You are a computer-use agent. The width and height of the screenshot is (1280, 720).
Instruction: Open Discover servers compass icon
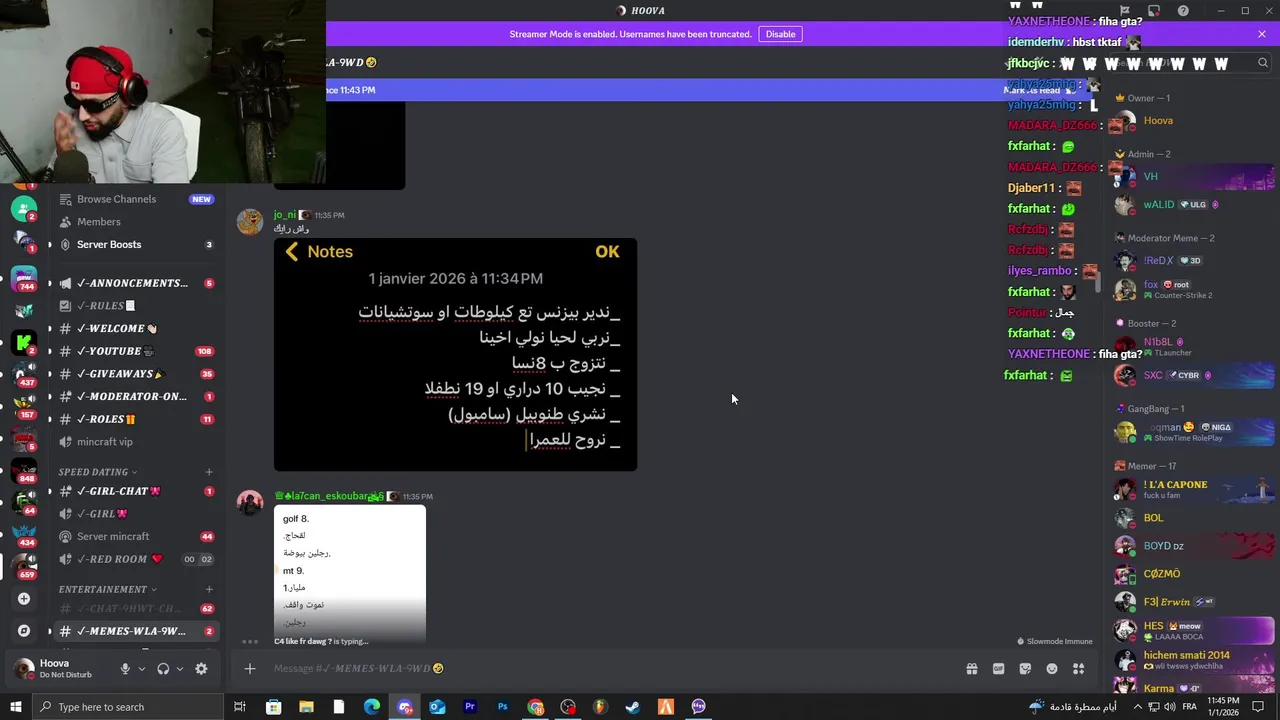pos(24,631)
